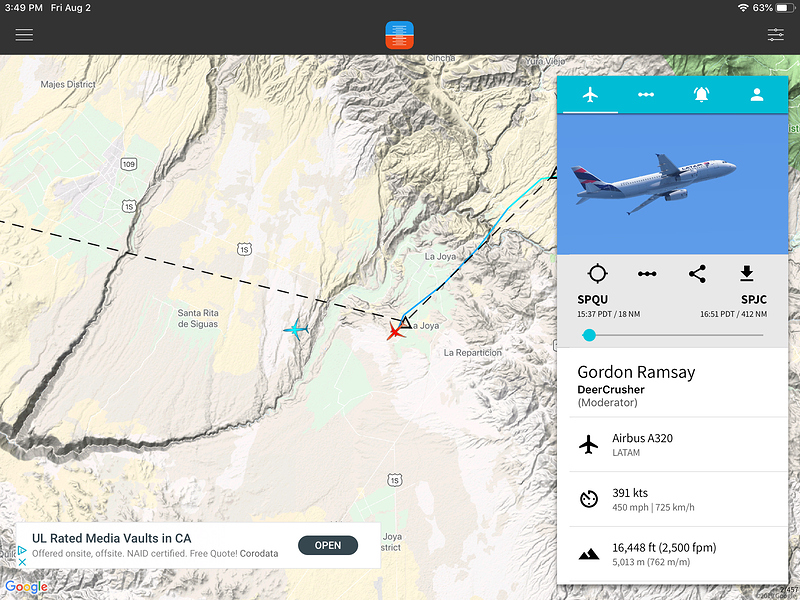Switch to the aircraft info tab

point(590,94)
